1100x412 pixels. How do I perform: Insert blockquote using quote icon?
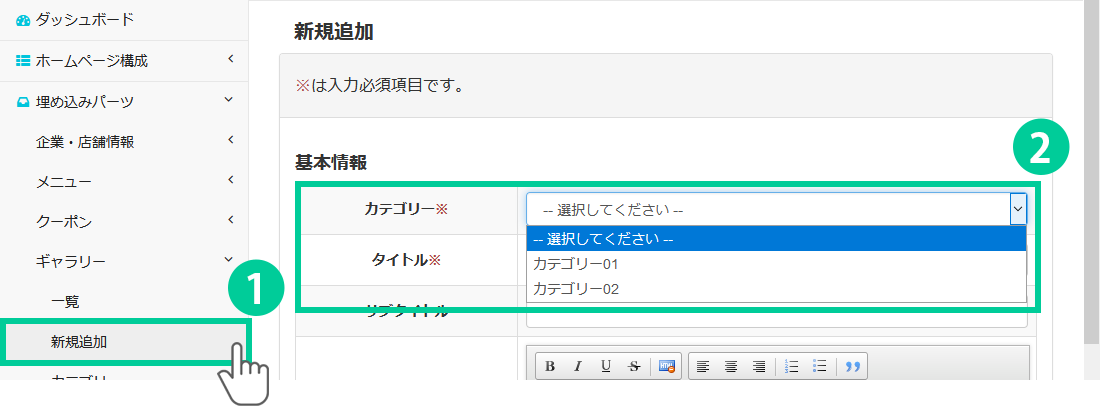pyautogui.click(x=853, y=367)
